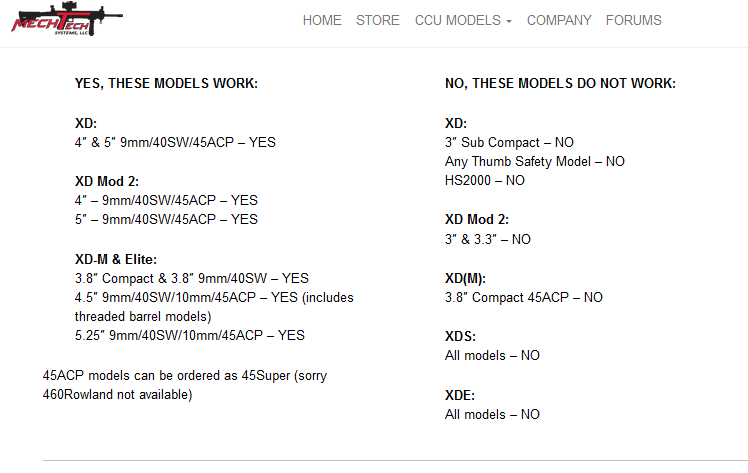Click the "4" – 9mm/40SW/45ACP – YES" line
The height and width of the screenshot is (473, 748).
166,200
